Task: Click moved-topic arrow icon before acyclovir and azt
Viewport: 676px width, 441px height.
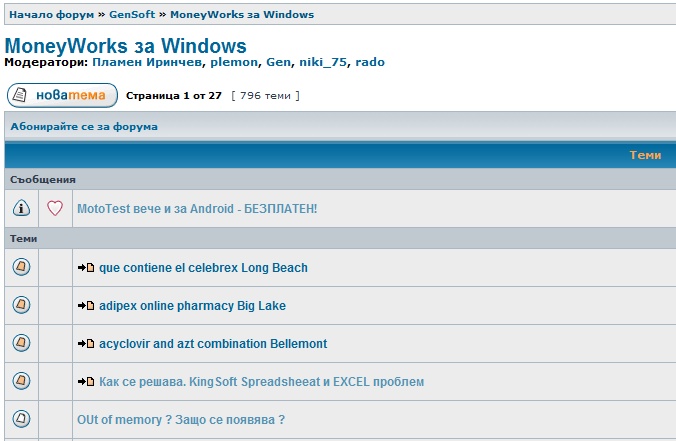Action: [x=86, y=344]
